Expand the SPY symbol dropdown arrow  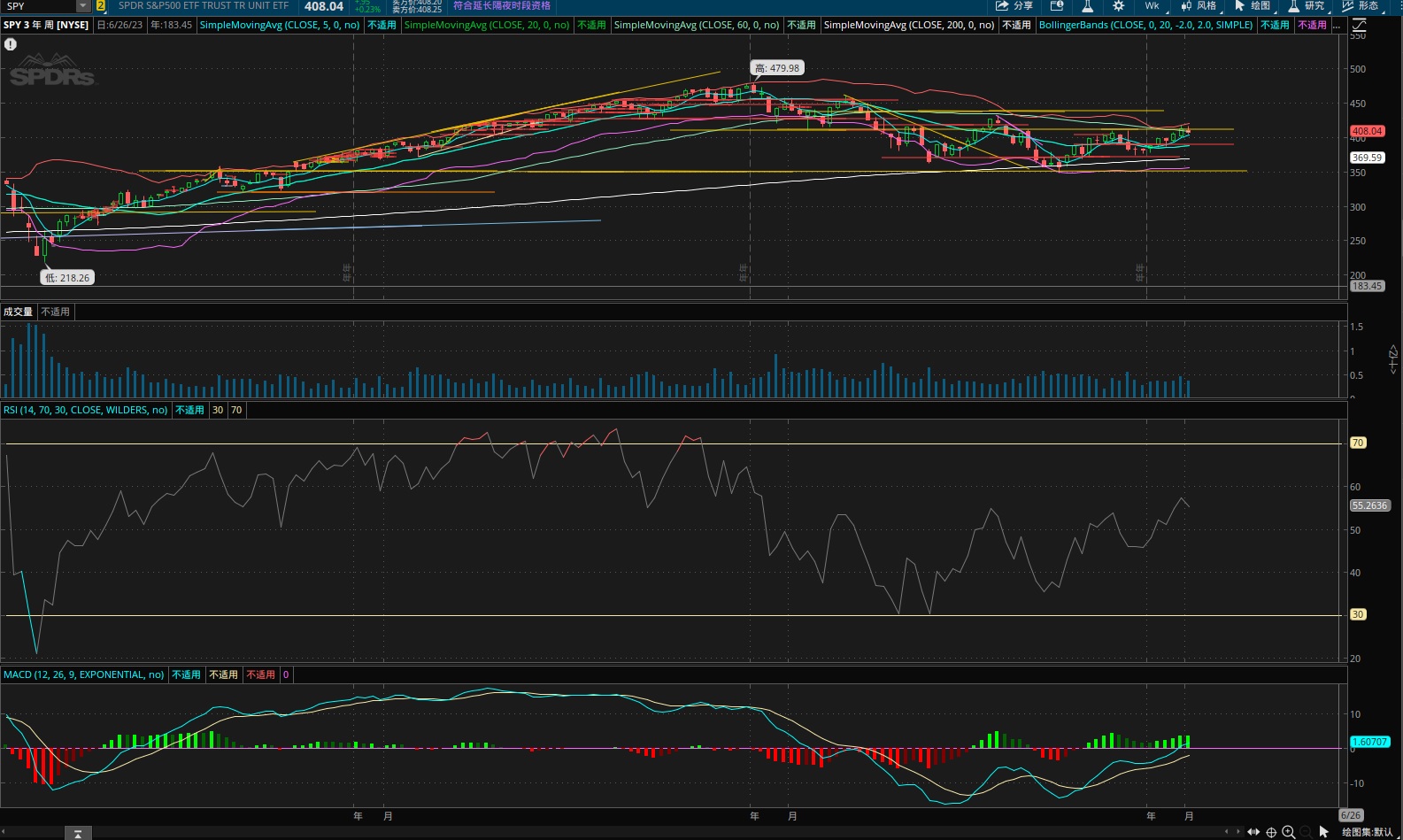pos(83,5)
